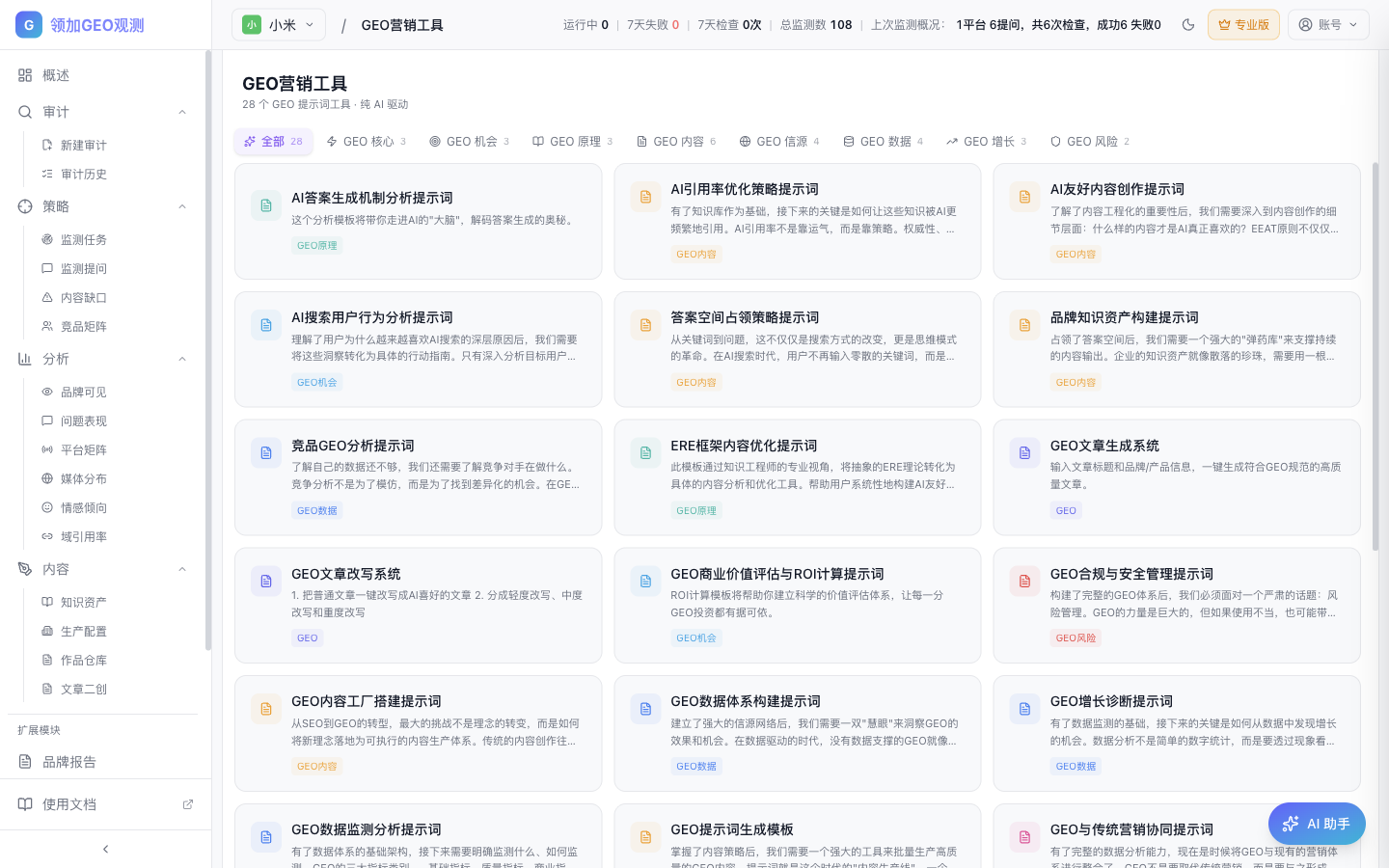The height and width of the screenshot is (868, 1389).
Task: Open 问题表现 message icon
Action: click(47, 420)
